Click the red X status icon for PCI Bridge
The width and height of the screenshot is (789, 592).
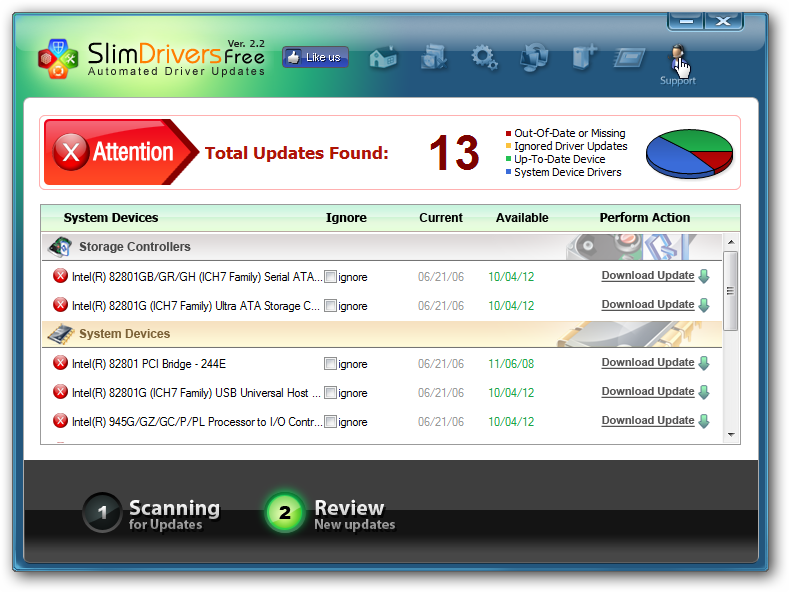[x=60, y=363]
